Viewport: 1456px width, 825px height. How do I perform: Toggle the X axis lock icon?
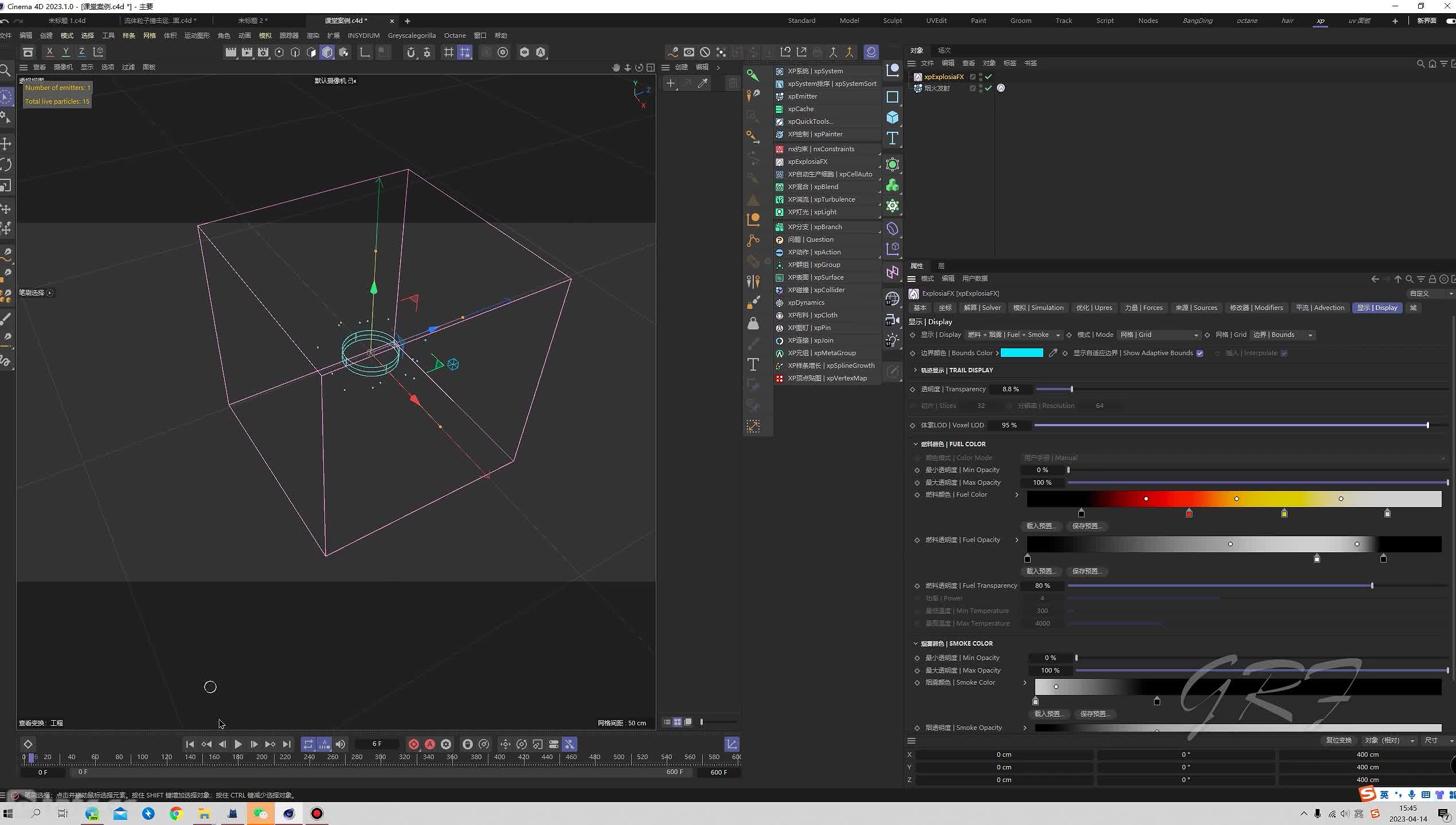click(50, 52)
